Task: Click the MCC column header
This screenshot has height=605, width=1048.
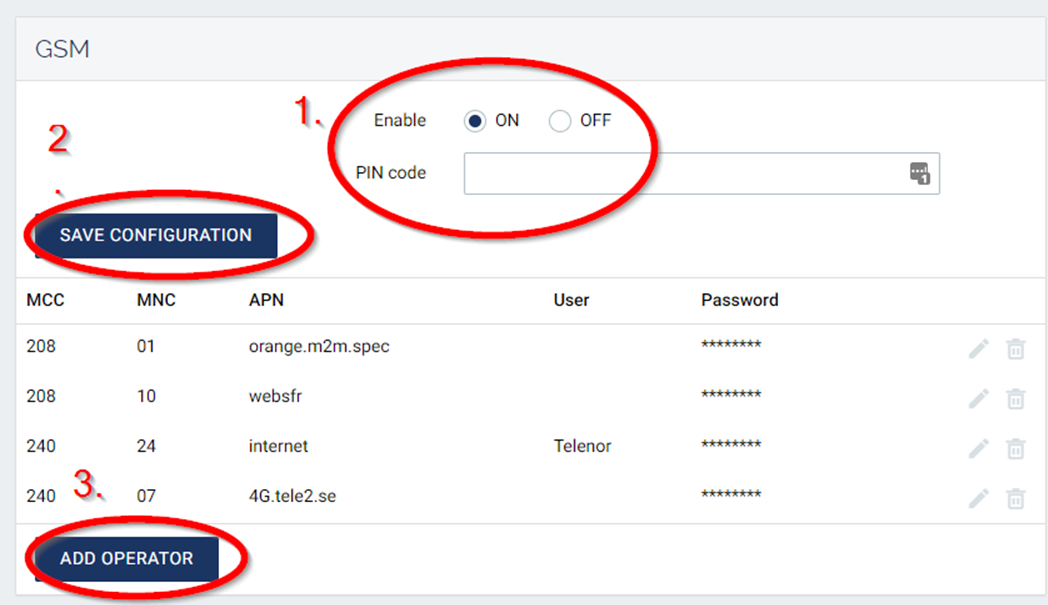Action: 45,300
